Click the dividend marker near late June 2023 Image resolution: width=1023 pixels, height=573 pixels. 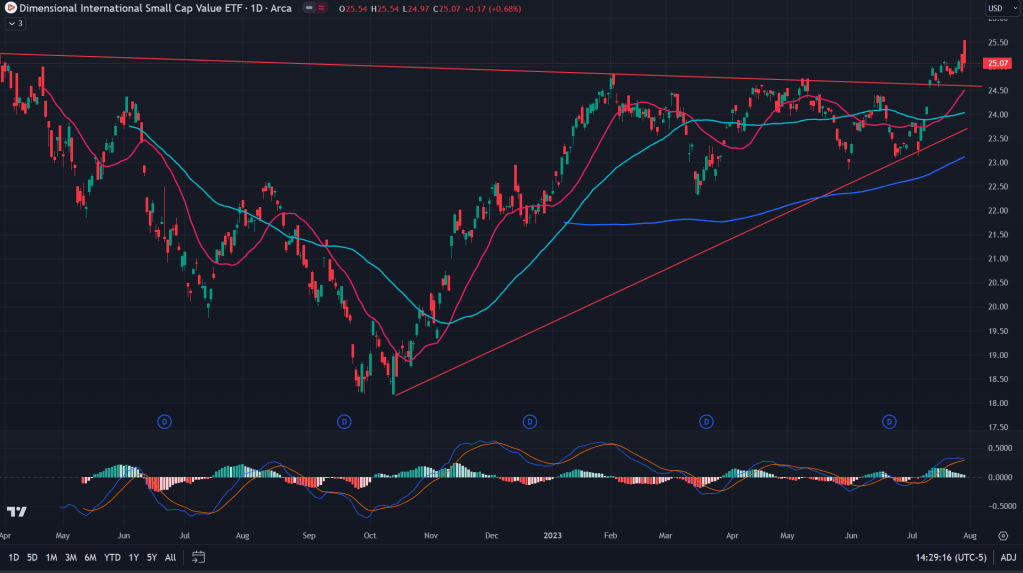(889, 422)
